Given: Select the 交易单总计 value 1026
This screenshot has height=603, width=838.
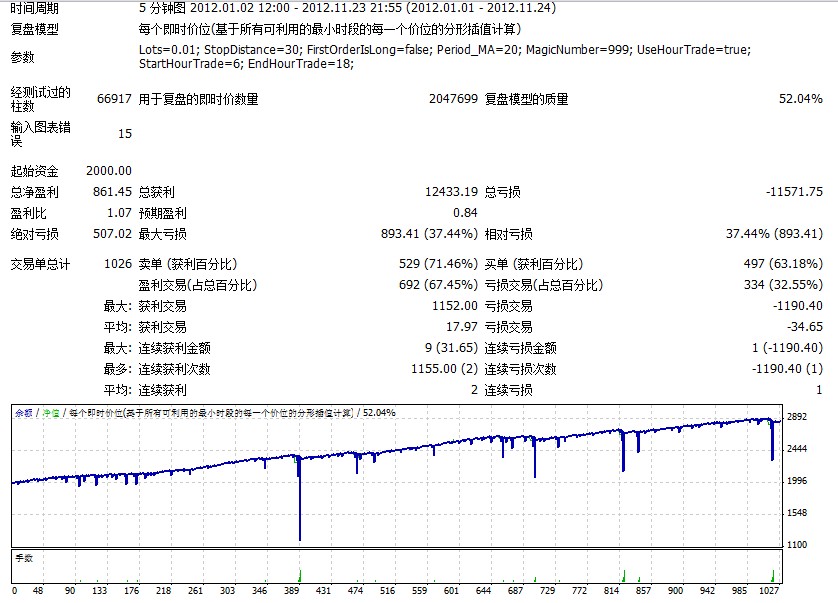Looking at the screenshot, I should (117, 264).
